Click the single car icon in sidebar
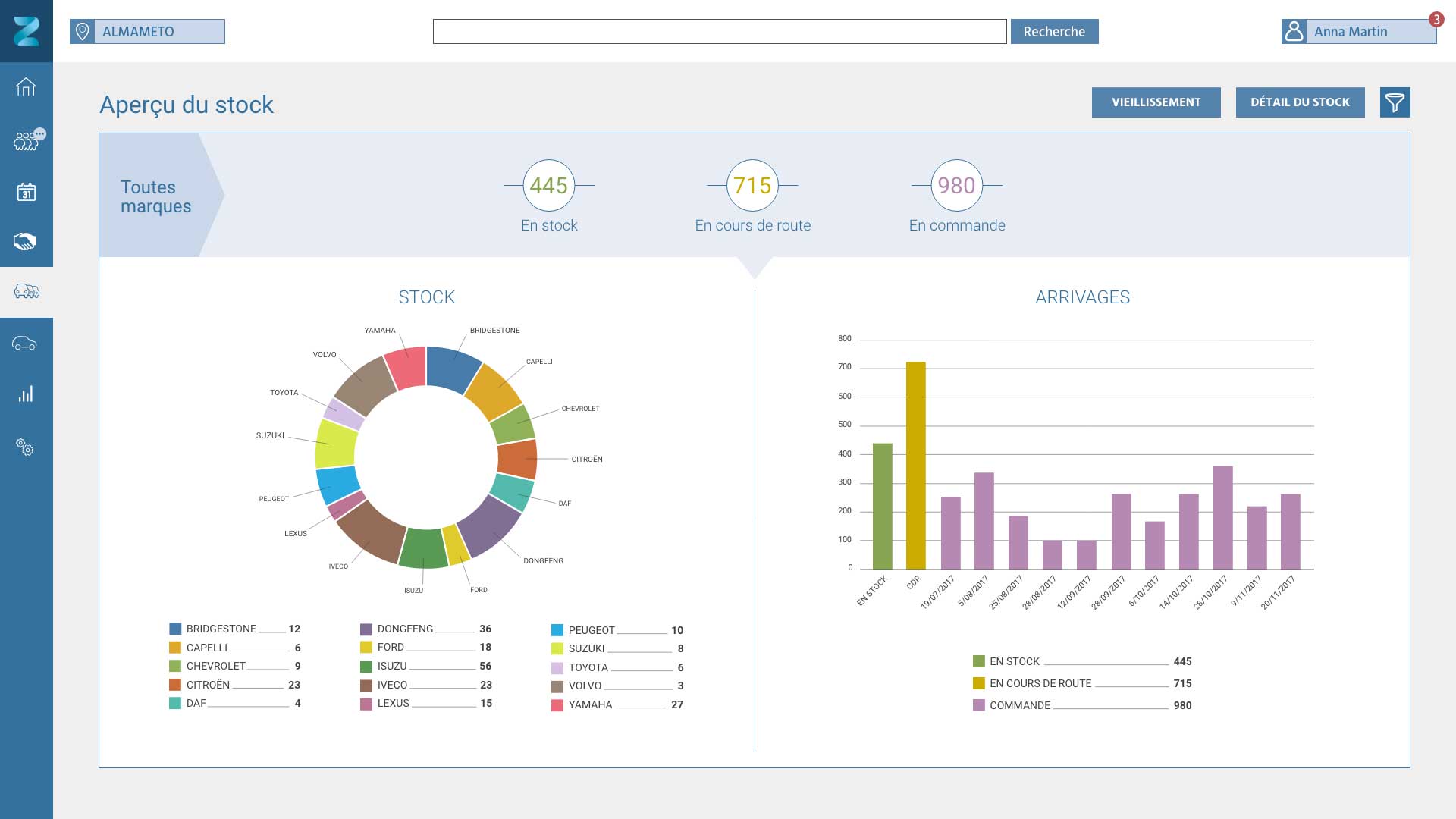The width and height of the screenshot is (1456, 819). click(x=26, y=344)
